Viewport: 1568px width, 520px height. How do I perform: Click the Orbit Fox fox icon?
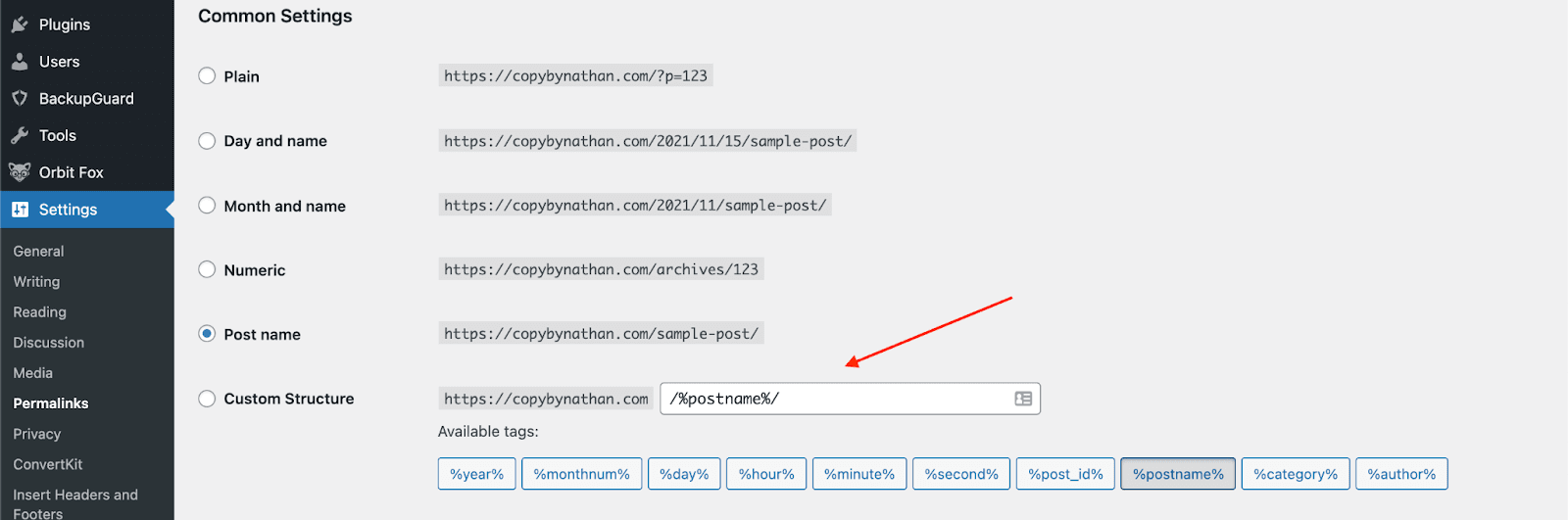tap(20, 172)
